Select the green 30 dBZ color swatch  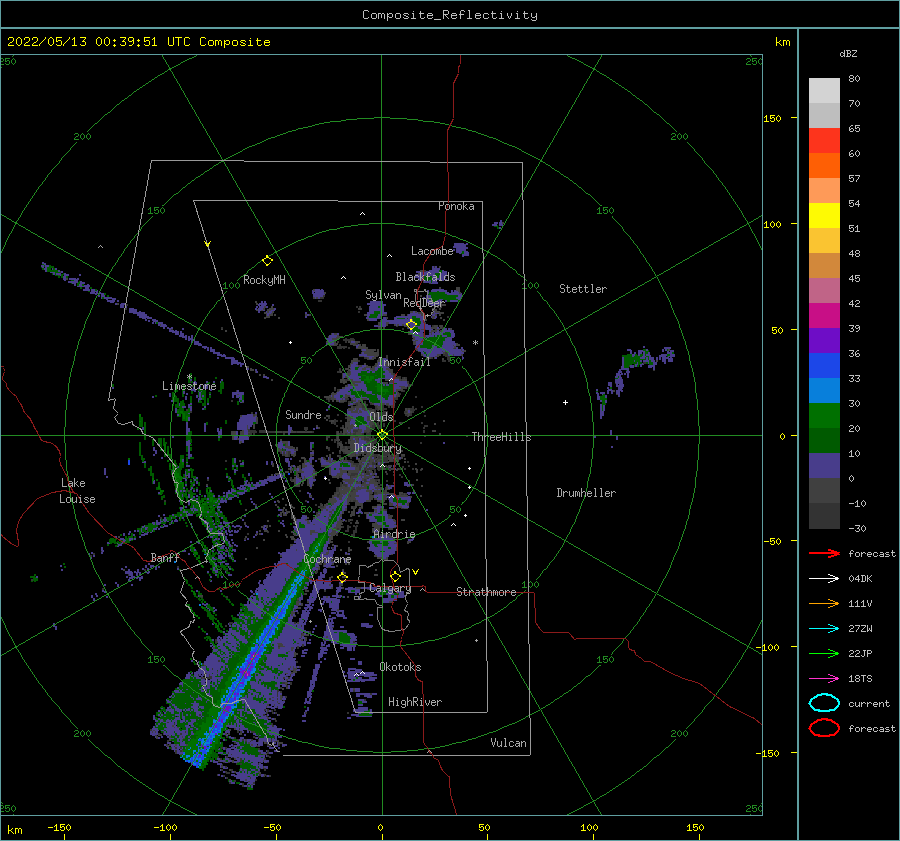coord(824,415)
